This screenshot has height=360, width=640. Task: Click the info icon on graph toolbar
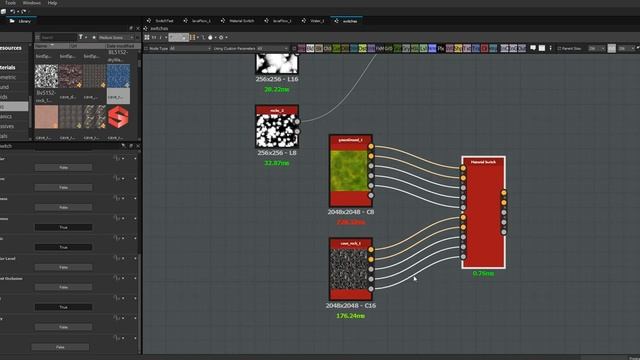(x=160, y=38)
